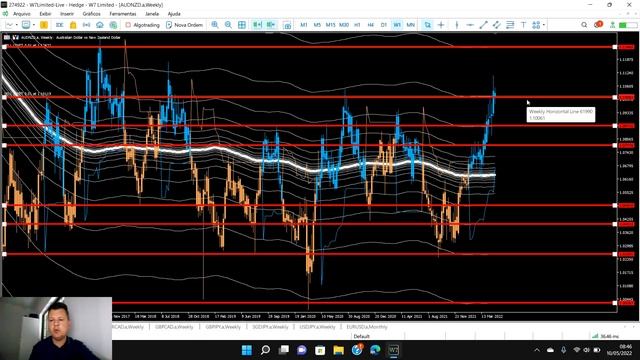This screenshot has height=360, width=640.
Task: Open File Explorer from the taskbar
Action: tap(338, 350)
